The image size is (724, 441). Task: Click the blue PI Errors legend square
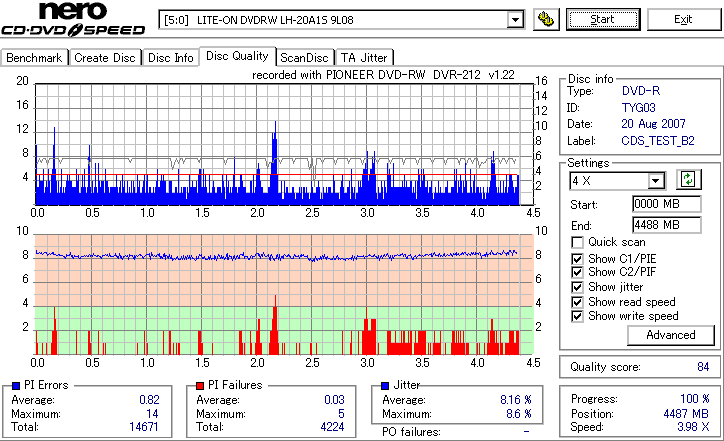point(16,386)
